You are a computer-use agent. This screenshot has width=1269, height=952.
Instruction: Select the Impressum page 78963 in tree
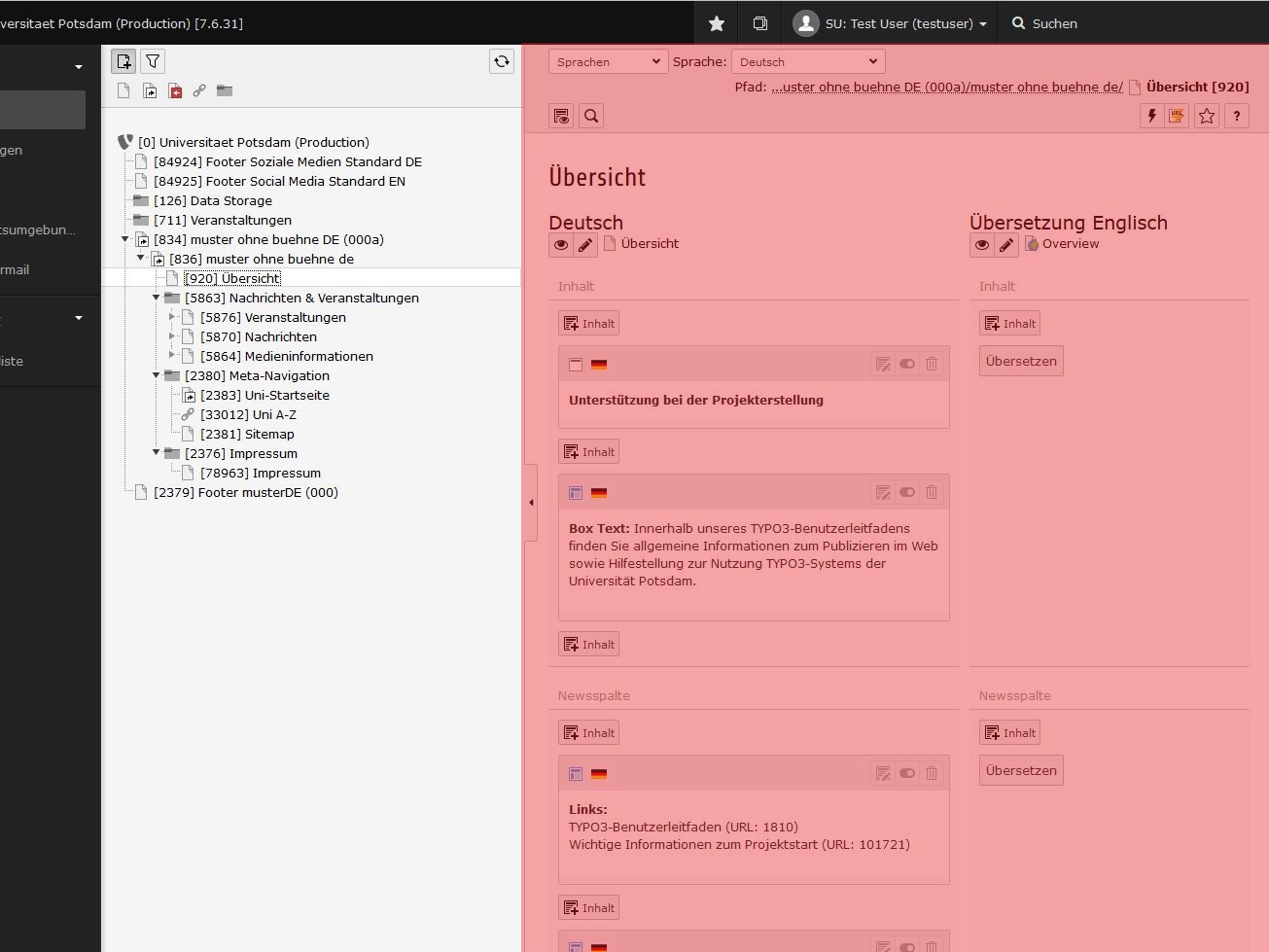(x=260, y=474)
